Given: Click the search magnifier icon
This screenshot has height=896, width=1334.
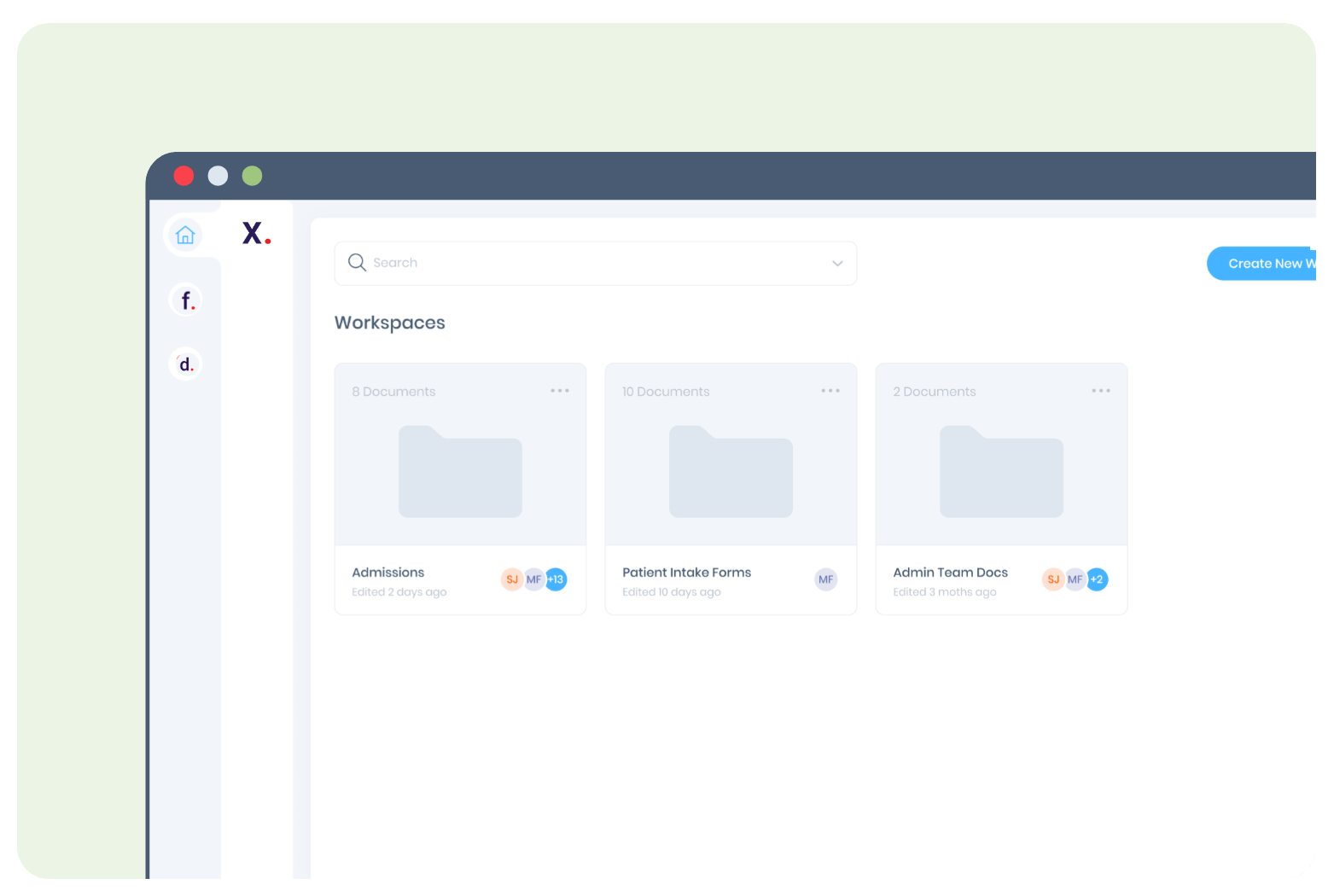Looking at the screenshot, I should (x=357, y=263).
